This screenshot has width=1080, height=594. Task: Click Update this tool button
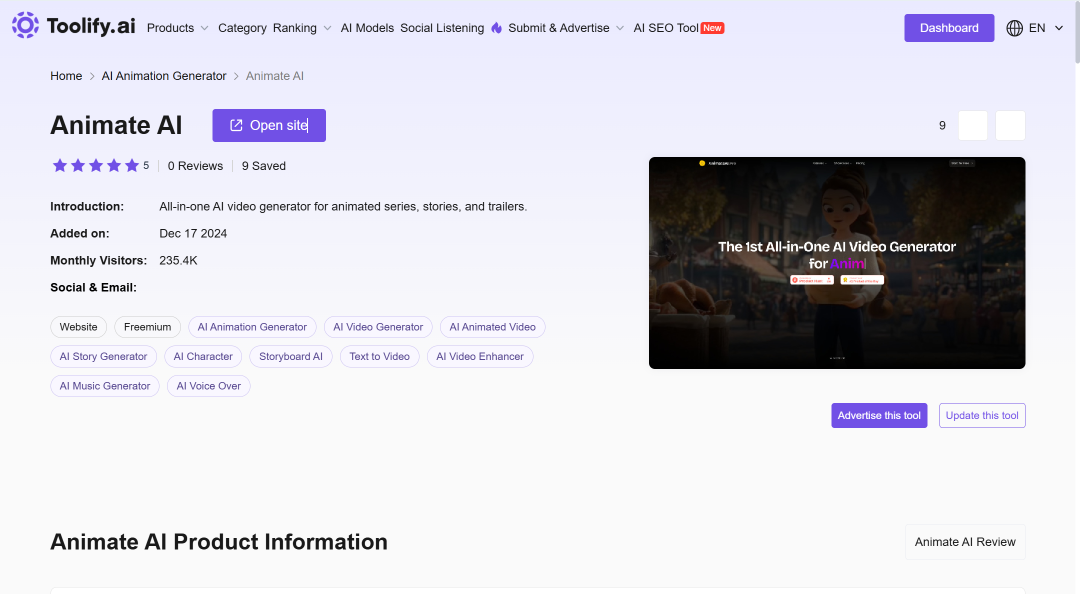pos(982,416)
